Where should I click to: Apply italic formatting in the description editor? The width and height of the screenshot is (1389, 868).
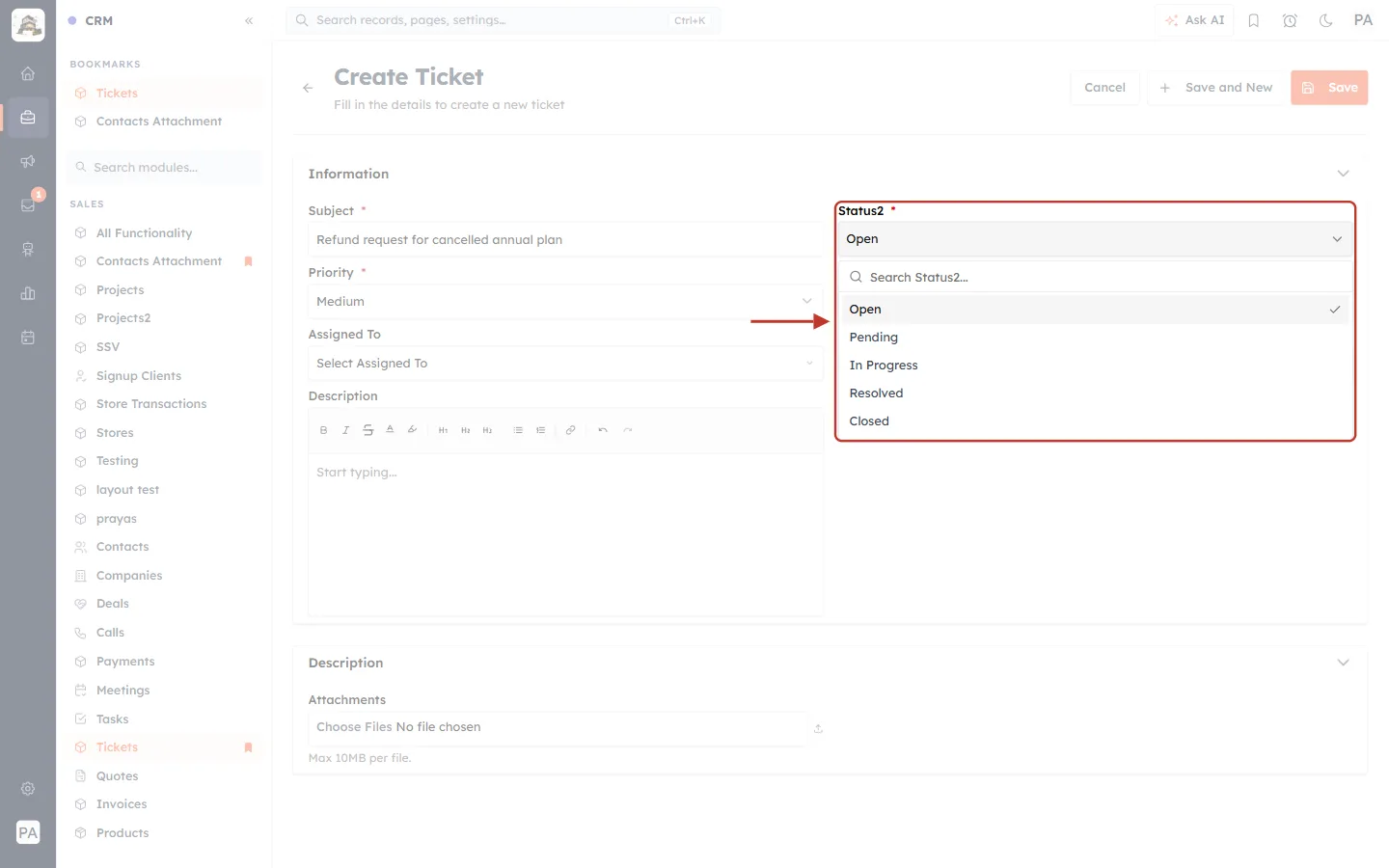click(x=345, y=430)
